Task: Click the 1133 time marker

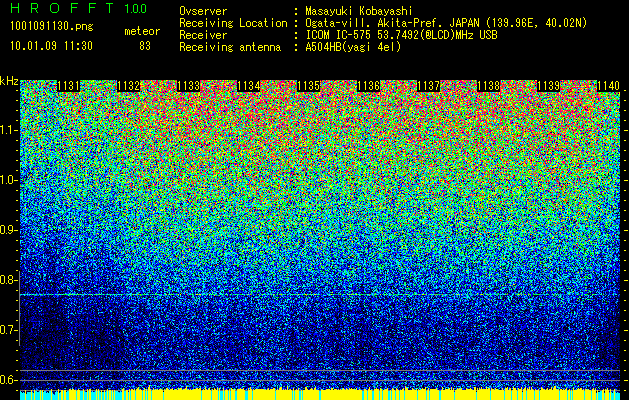Action: pos(189,86)
